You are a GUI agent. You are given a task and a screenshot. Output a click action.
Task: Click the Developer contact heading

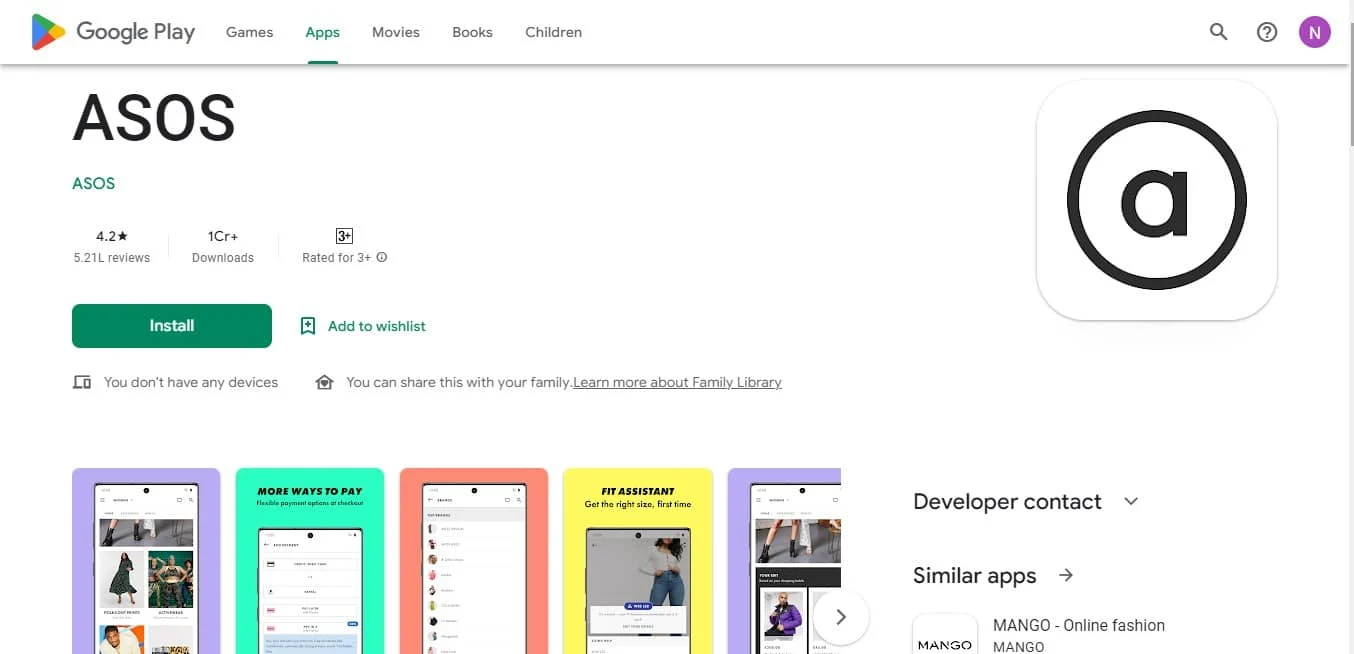coord(1007,501)
